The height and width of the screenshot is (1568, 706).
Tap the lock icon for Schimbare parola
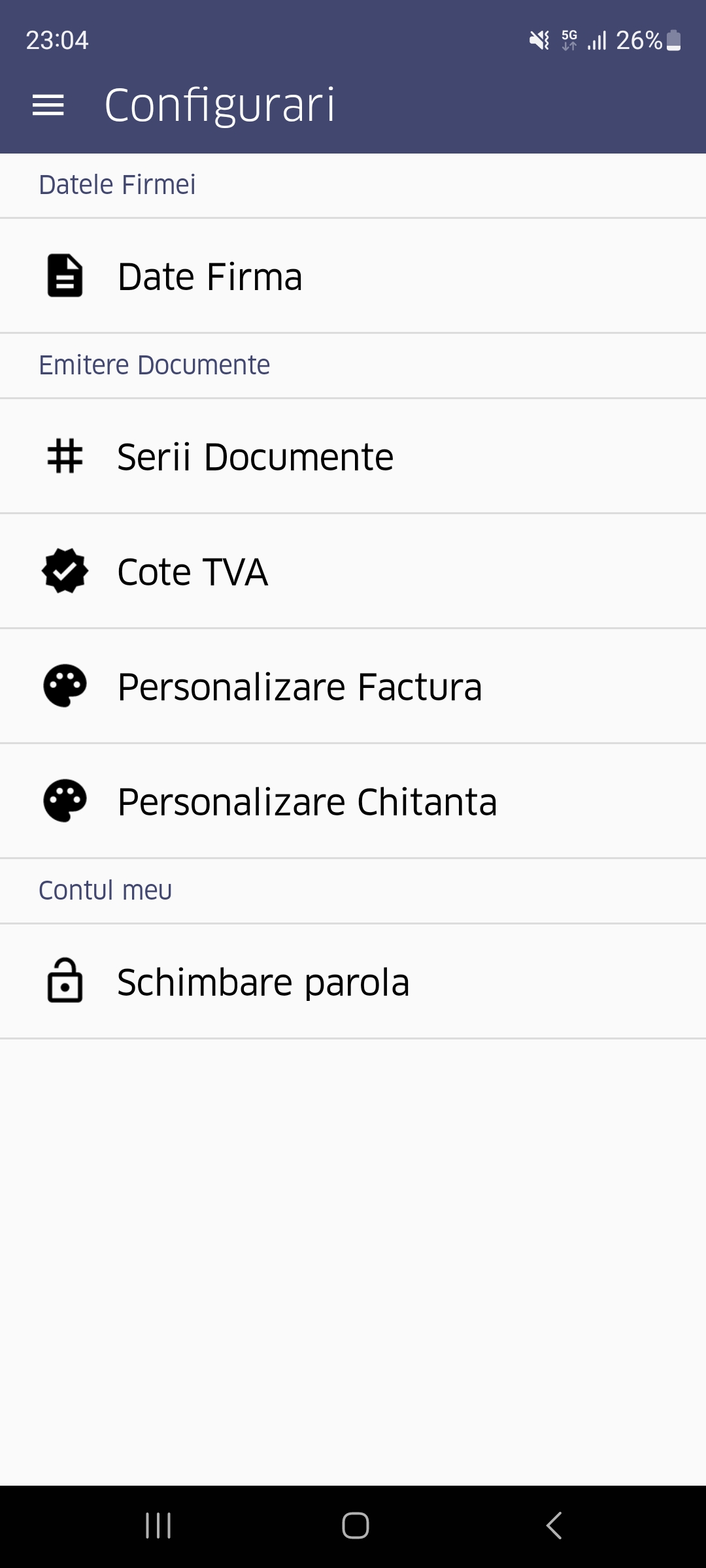coord(65,981)
